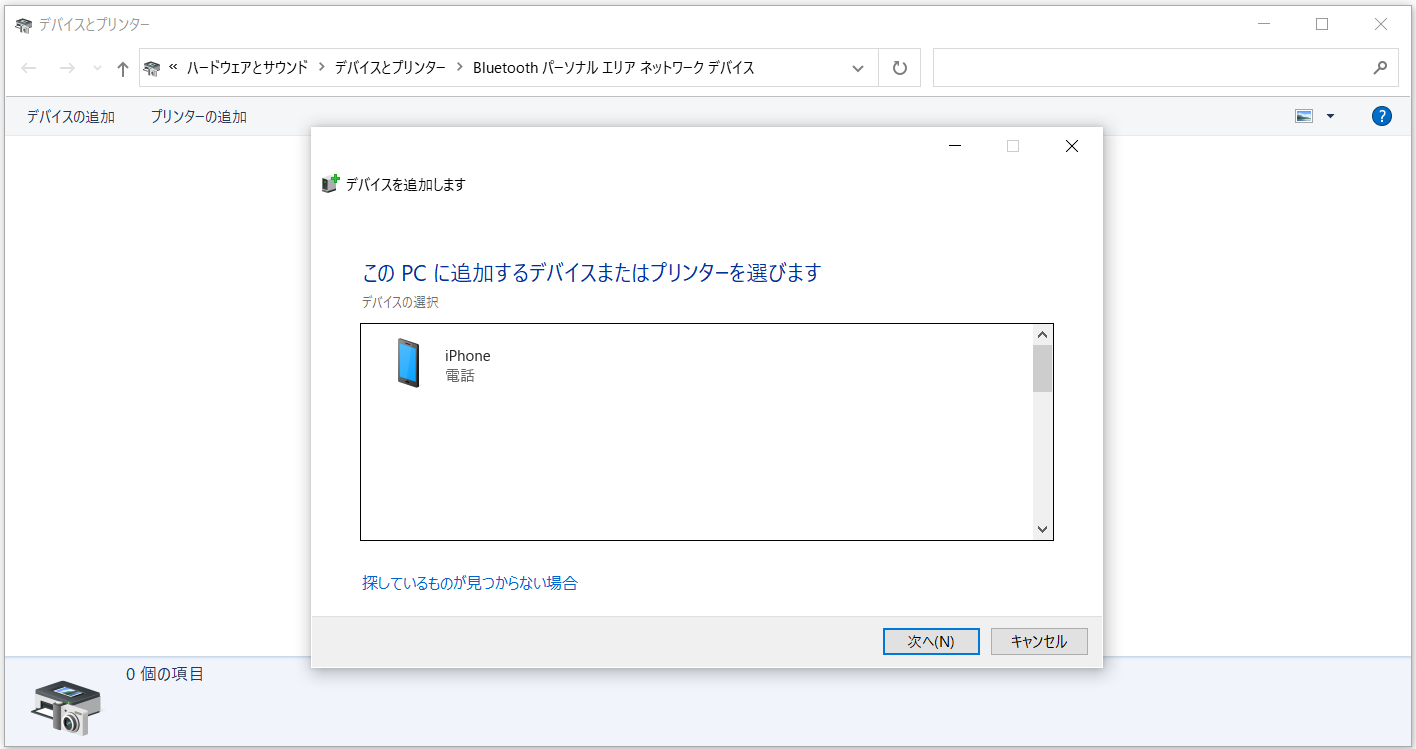
Task: Click device list scrollbar down arrow
Action: 1042,529
